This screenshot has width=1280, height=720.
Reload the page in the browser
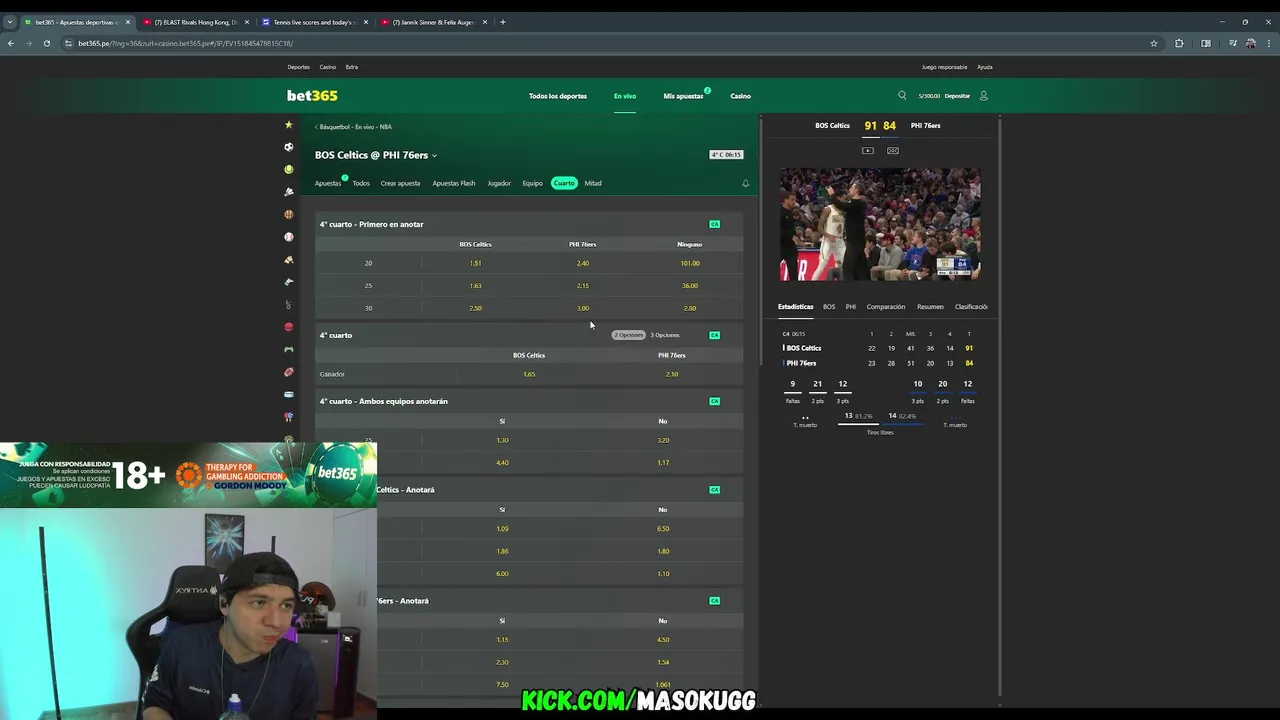[46, 43]
